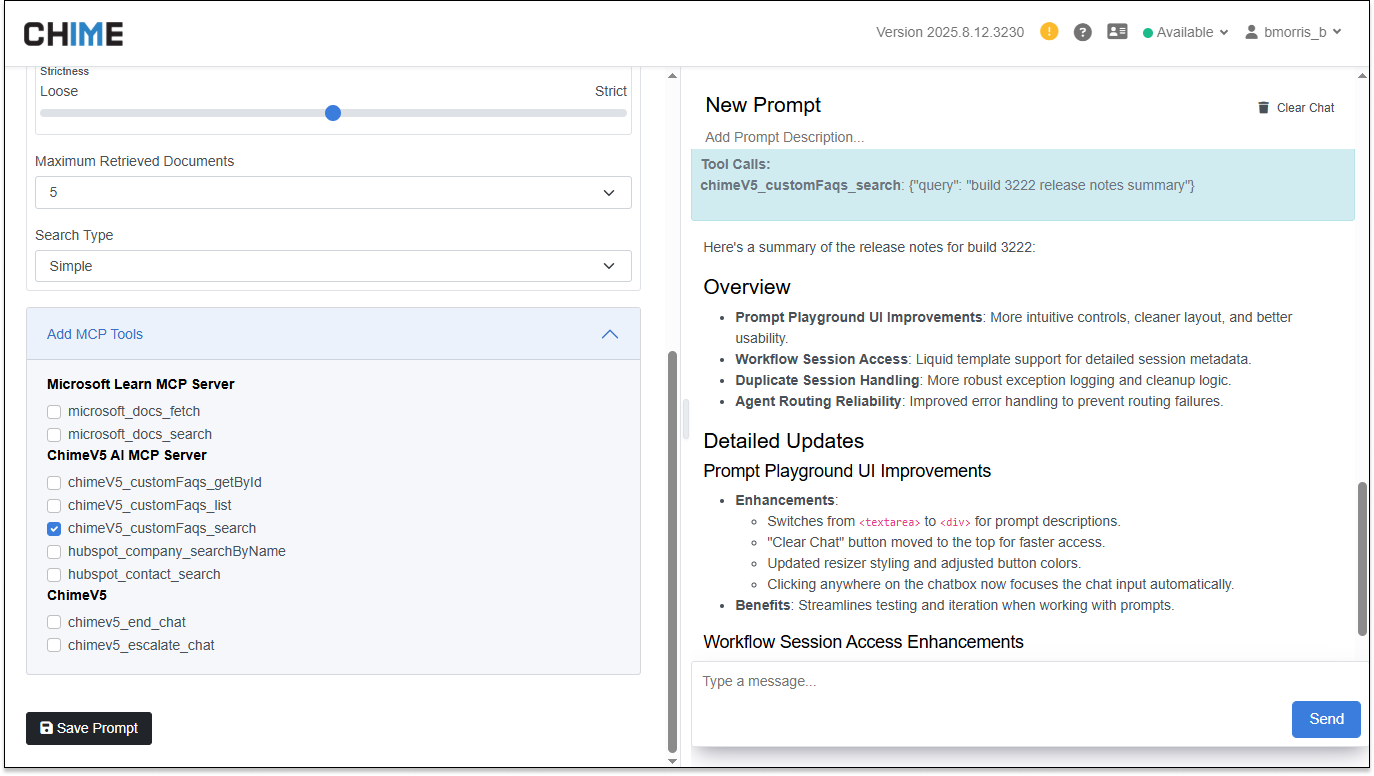
Task: Click the green Available status dot
Action: tap(1148, 33)
